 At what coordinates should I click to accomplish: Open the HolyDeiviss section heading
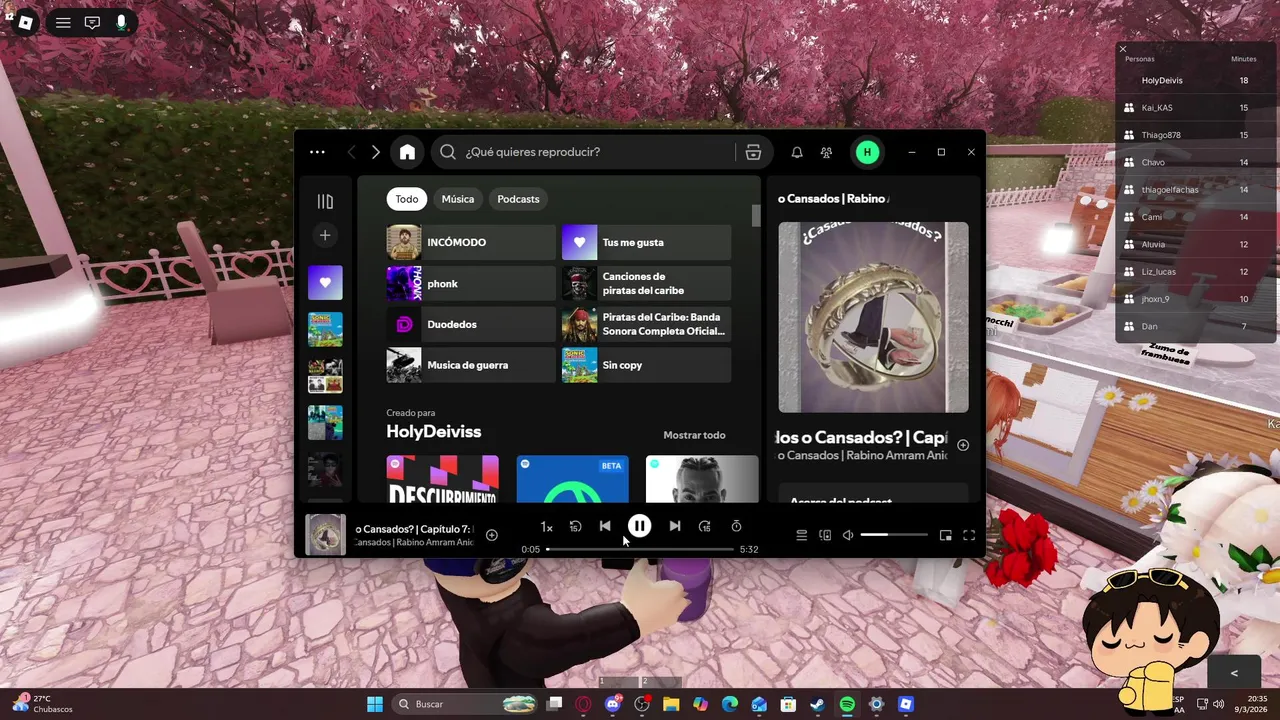click(x=434, y=432)
